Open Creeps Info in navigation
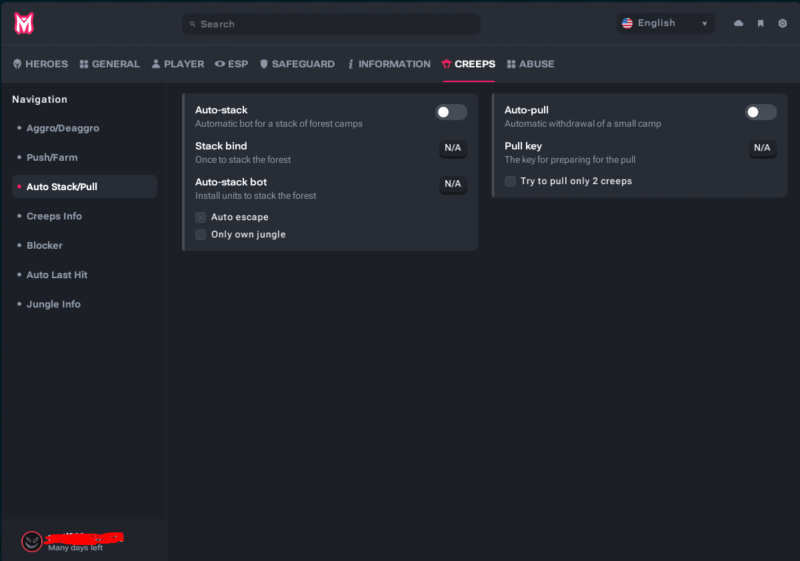 (x=84, y=216)
